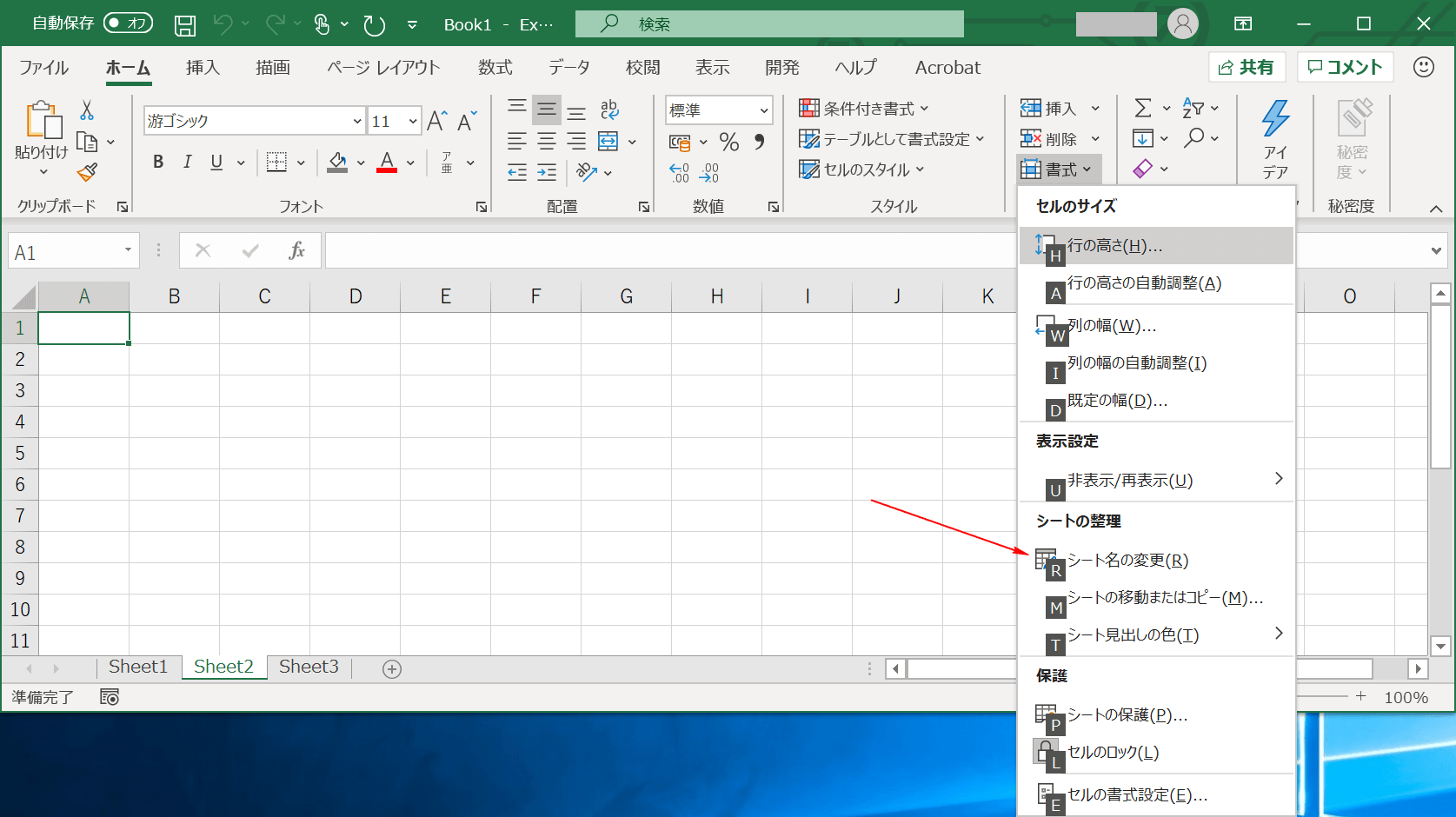Click the Format Painter brush icon
The height and width of the screenshot is (817, 1456).
pyautogui.click(x=87, y=172)
